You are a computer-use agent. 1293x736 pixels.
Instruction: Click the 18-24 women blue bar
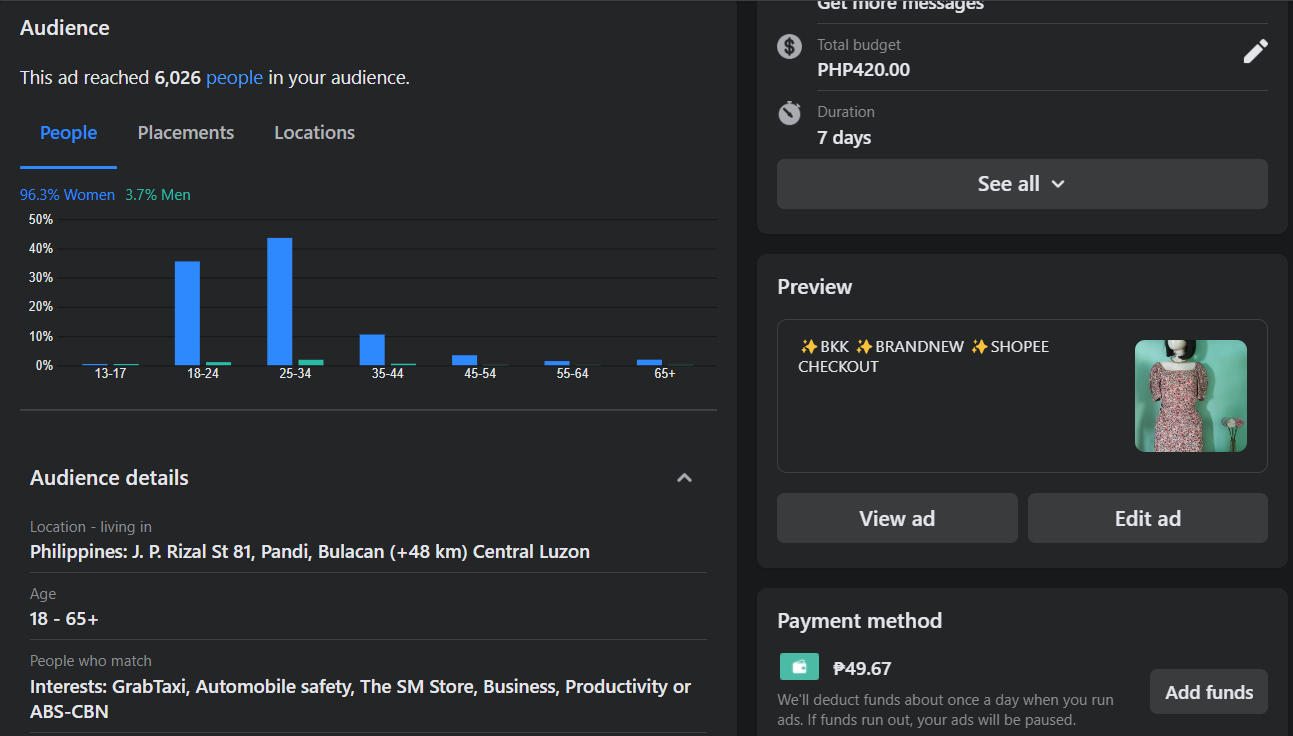[x=187, y=313]
